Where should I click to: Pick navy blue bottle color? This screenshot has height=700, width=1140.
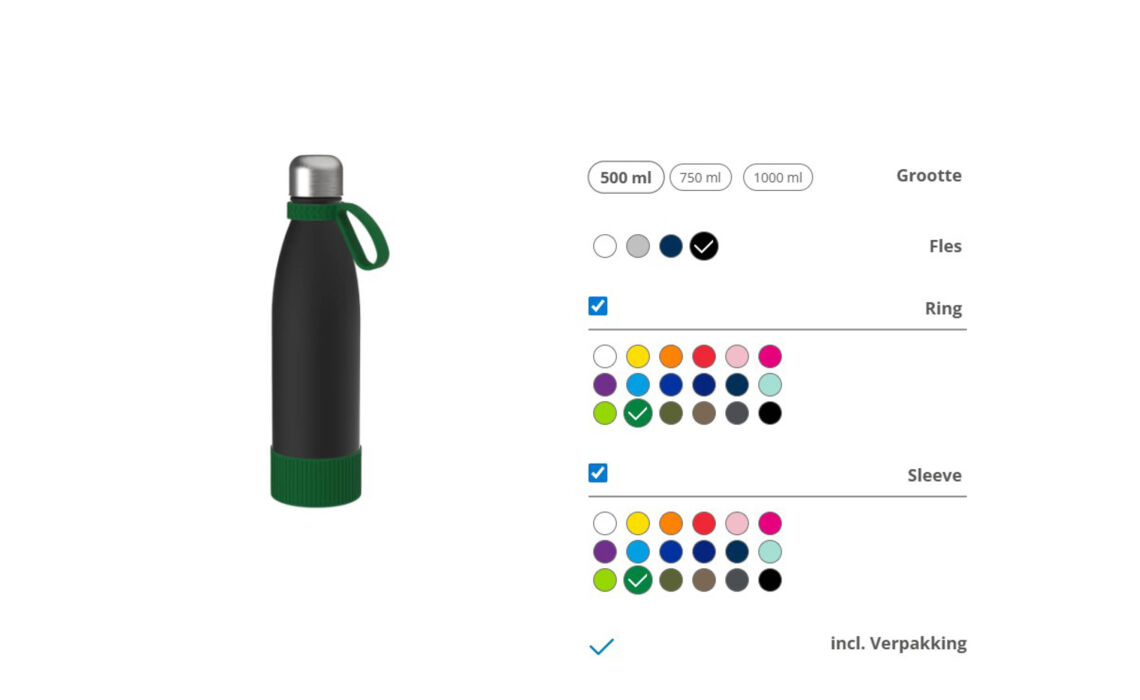point(671,246)
